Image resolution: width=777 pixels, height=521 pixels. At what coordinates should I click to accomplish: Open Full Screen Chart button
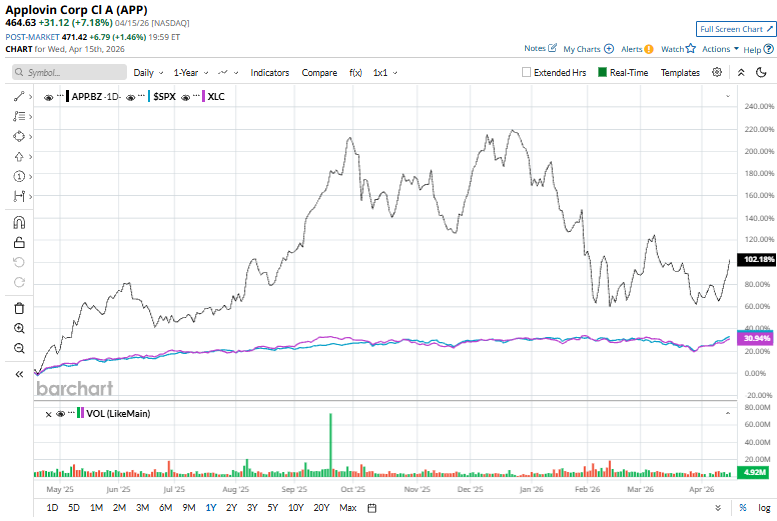point(736,29)
